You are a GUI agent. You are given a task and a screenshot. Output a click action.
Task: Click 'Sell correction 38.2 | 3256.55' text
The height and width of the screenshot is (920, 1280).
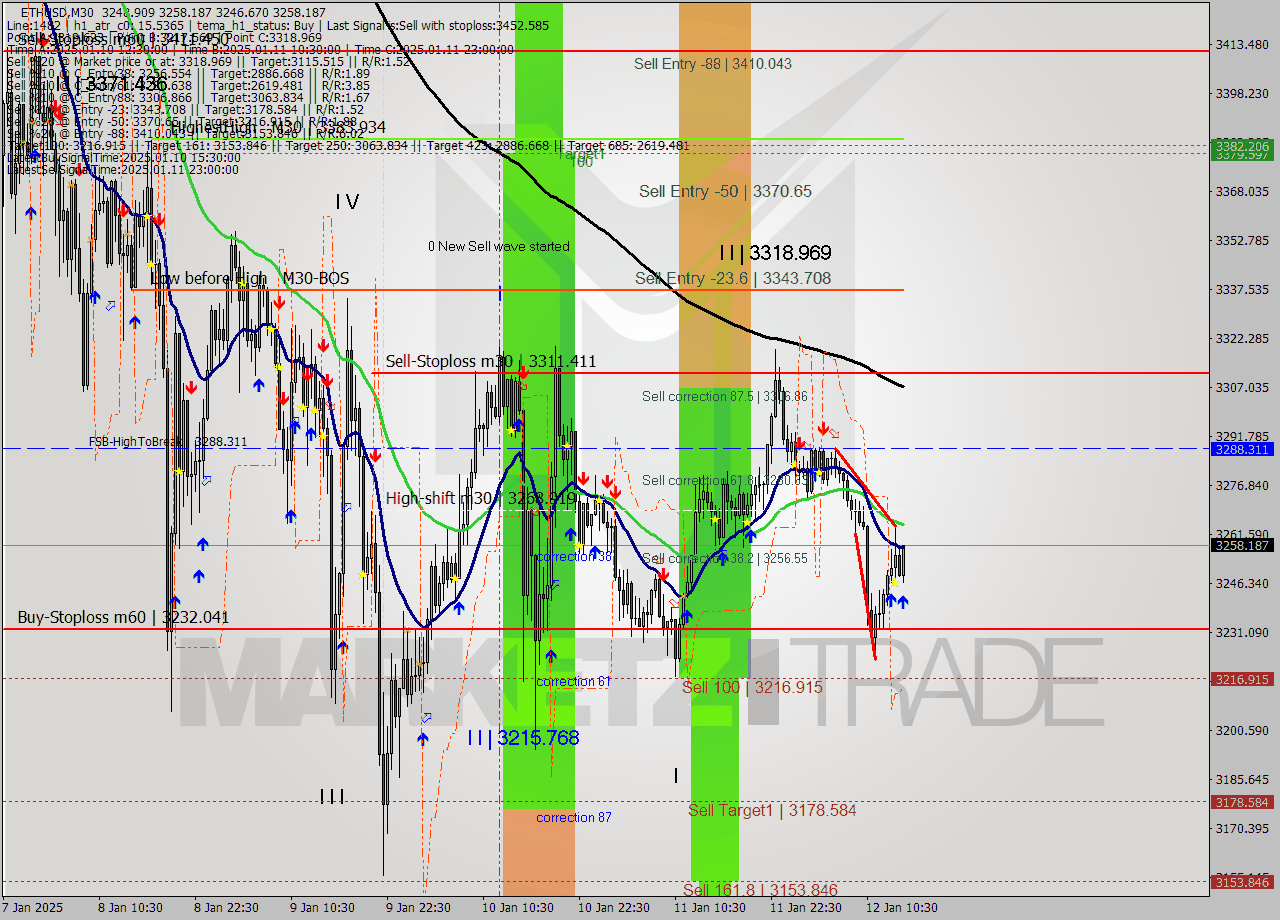coord(724,559)
